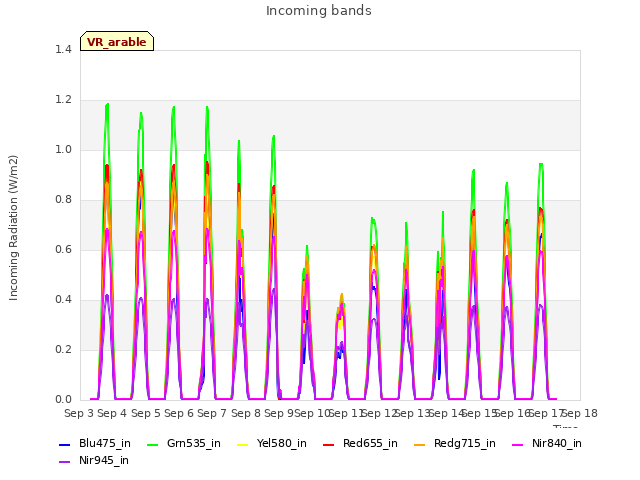Viewport: 640px width, 480px height.
Task: Click the Incoming Radiation (W/m2) axis label
Action: coord(13,228)
